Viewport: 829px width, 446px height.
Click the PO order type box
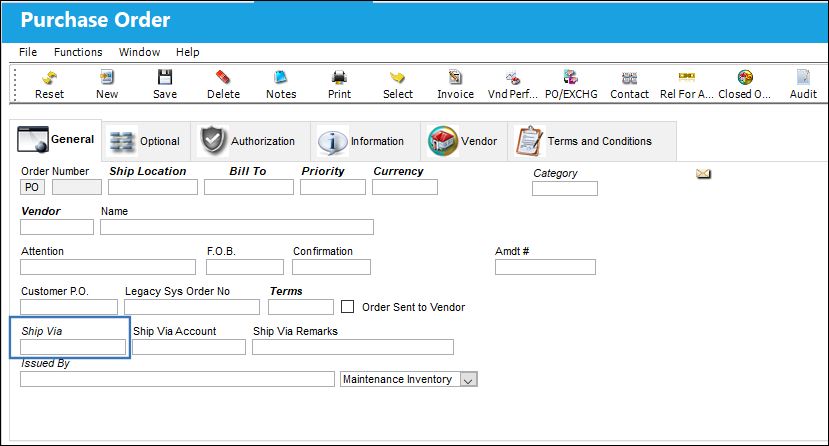click(x=32, y=187)
